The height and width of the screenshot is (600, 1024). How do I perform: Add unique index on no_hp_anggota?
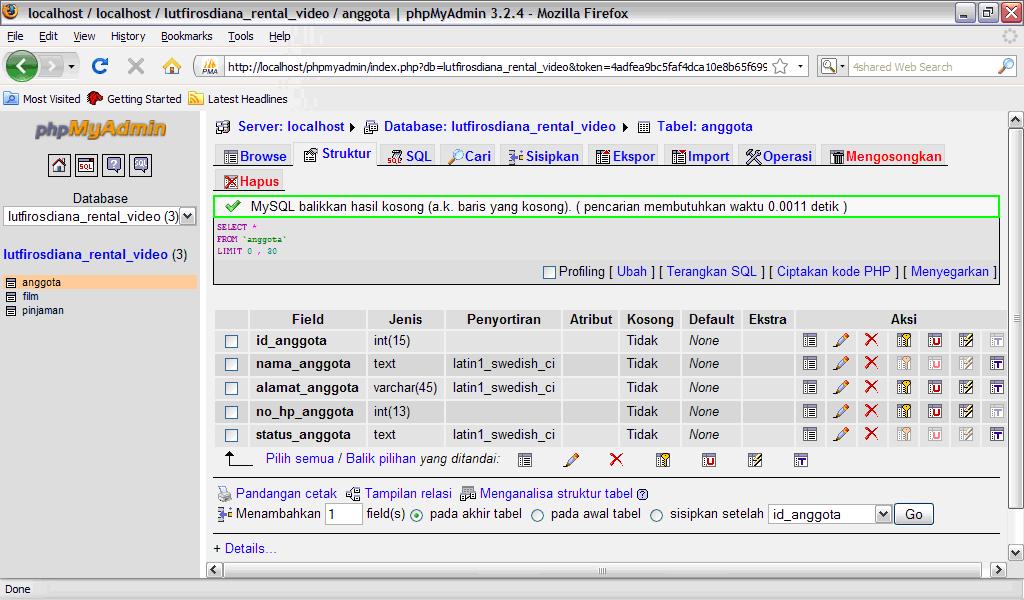pos(935,411)
